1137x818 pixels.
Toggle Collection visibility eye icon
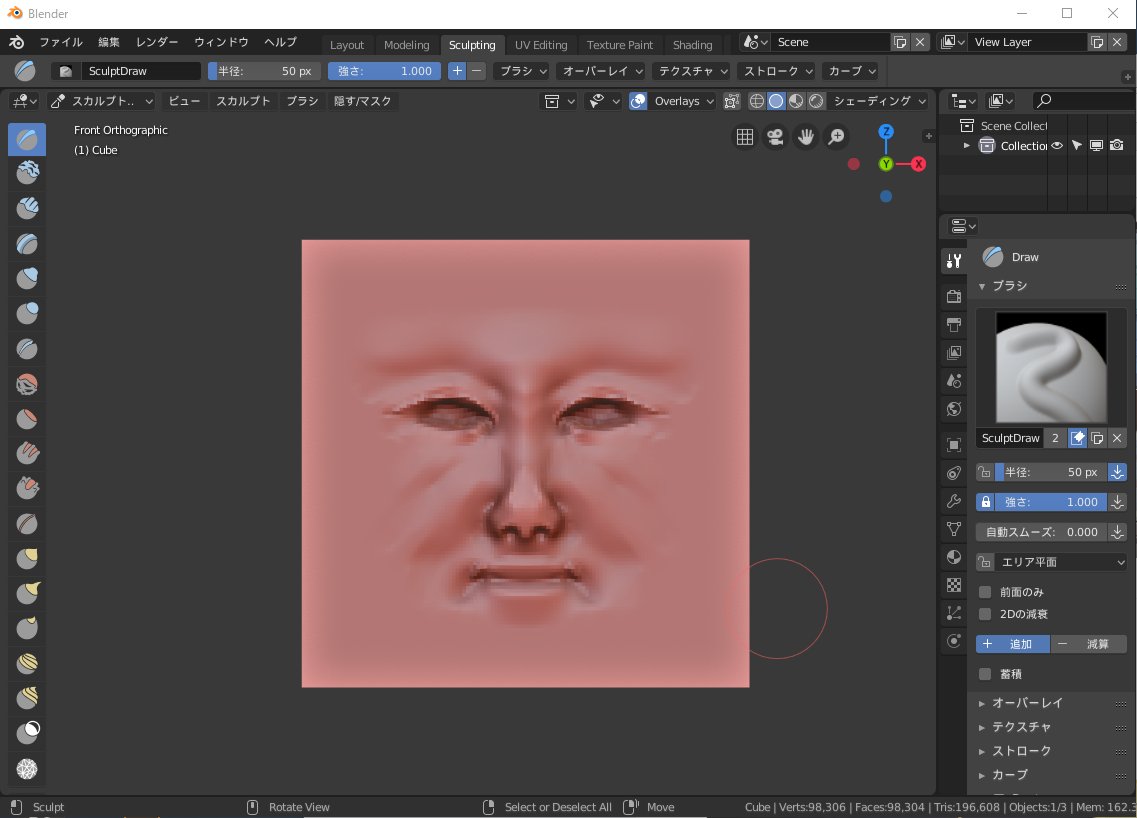[x=1057, y=145]
